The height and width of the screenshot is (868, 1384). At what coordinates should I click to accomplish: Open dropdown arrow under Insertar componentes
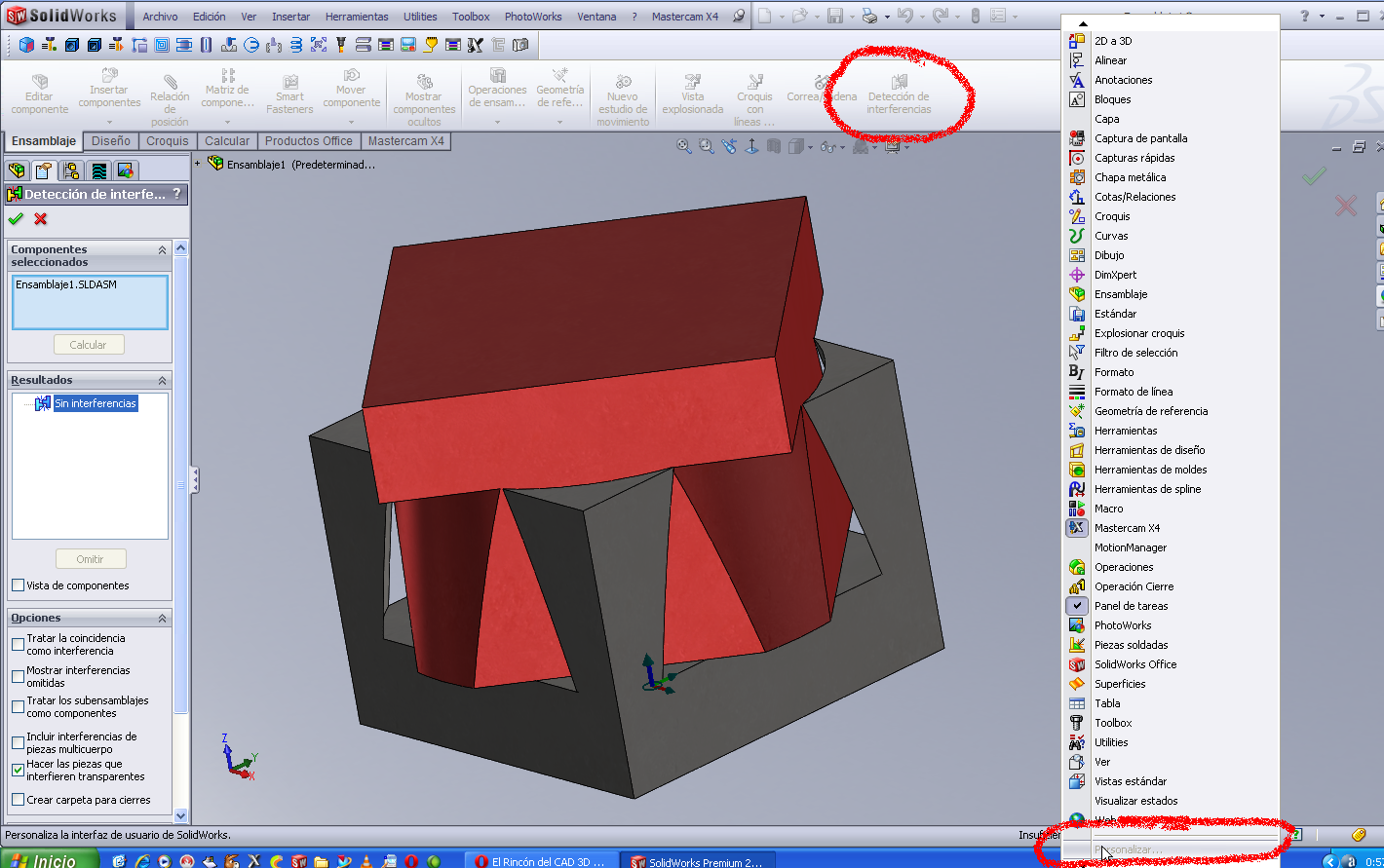[109, 122]
